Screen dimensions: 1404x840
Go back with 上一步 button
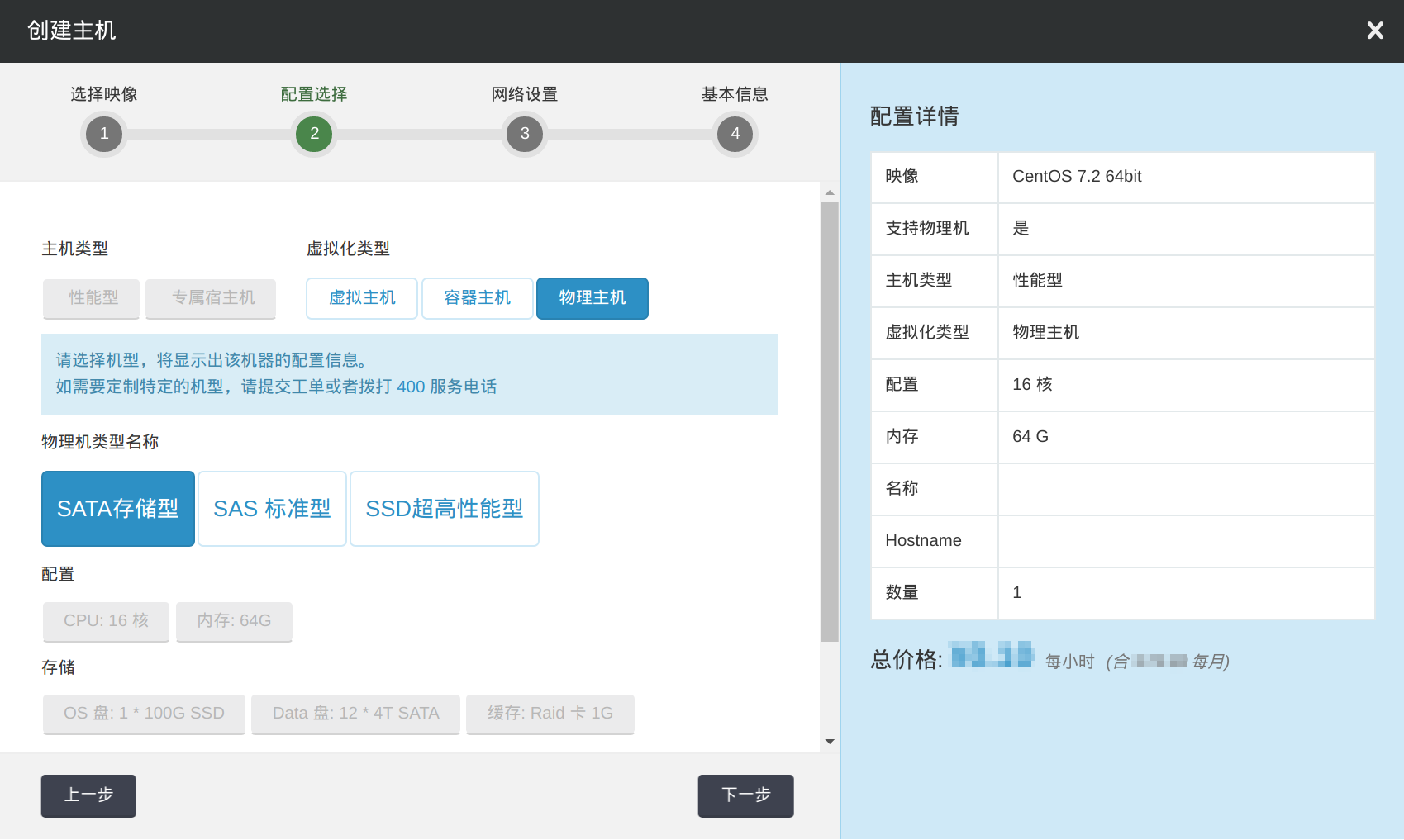88,795
